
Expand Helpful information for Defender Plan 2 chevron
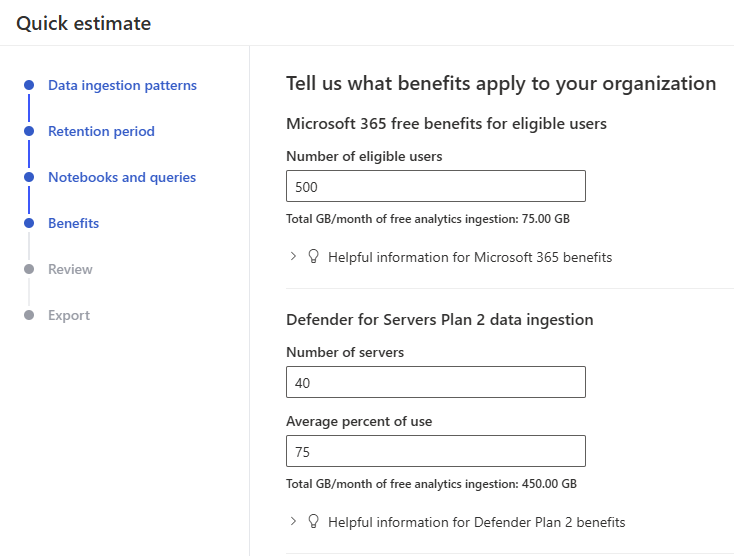(293, 521)
